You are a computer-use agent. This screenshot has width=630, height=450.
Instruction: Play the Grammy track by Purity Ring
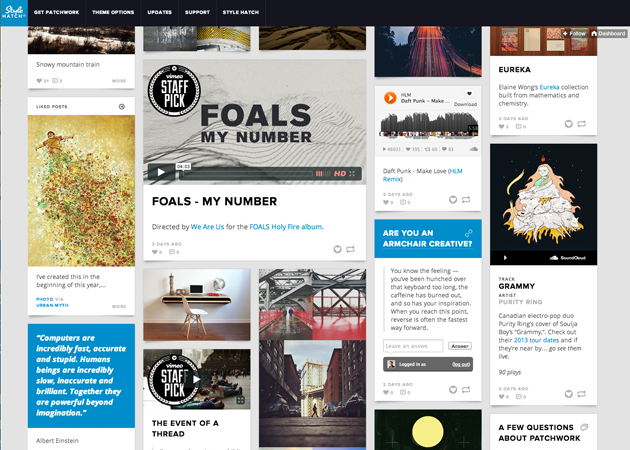click(505, 258)
